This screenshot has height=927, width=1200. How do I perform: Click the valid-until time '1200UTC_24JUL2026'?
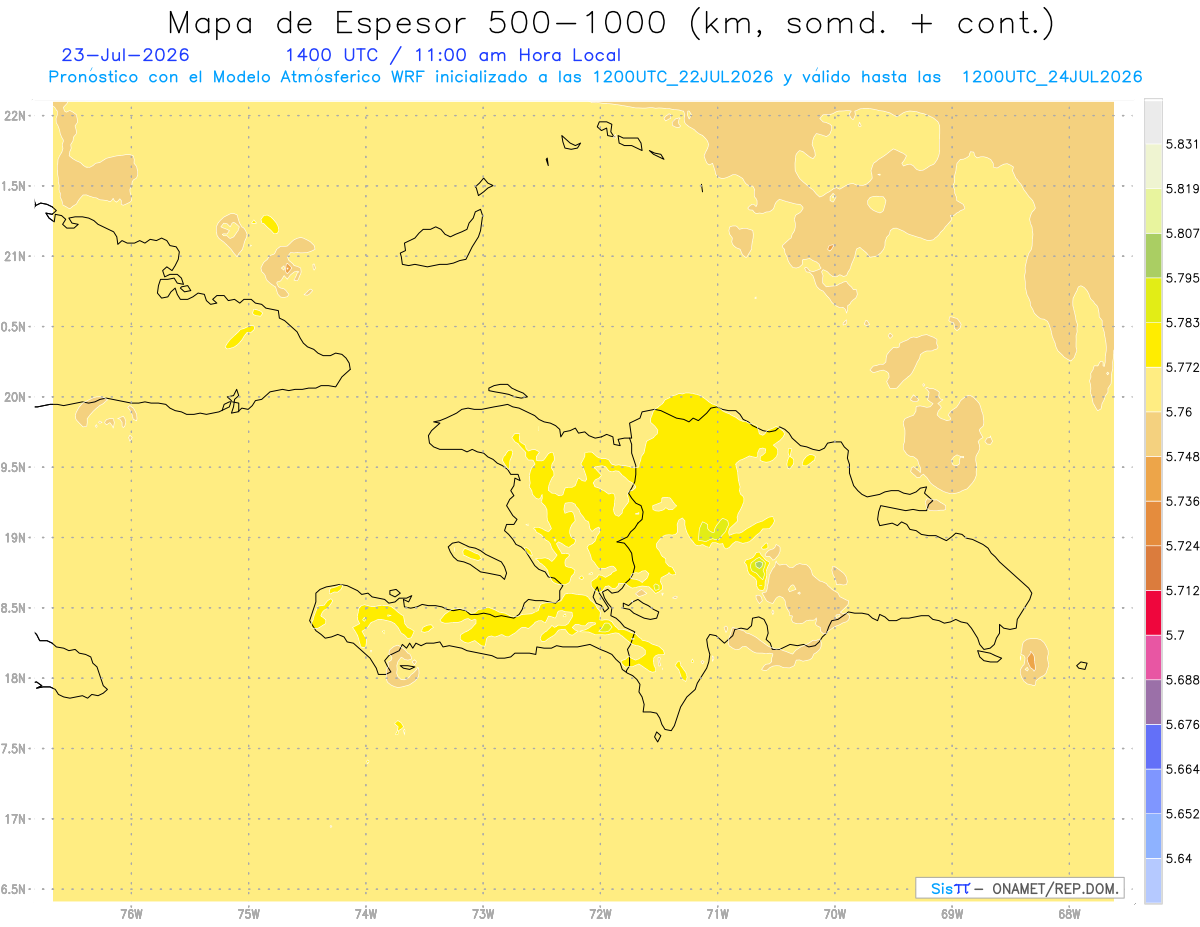1052,77
